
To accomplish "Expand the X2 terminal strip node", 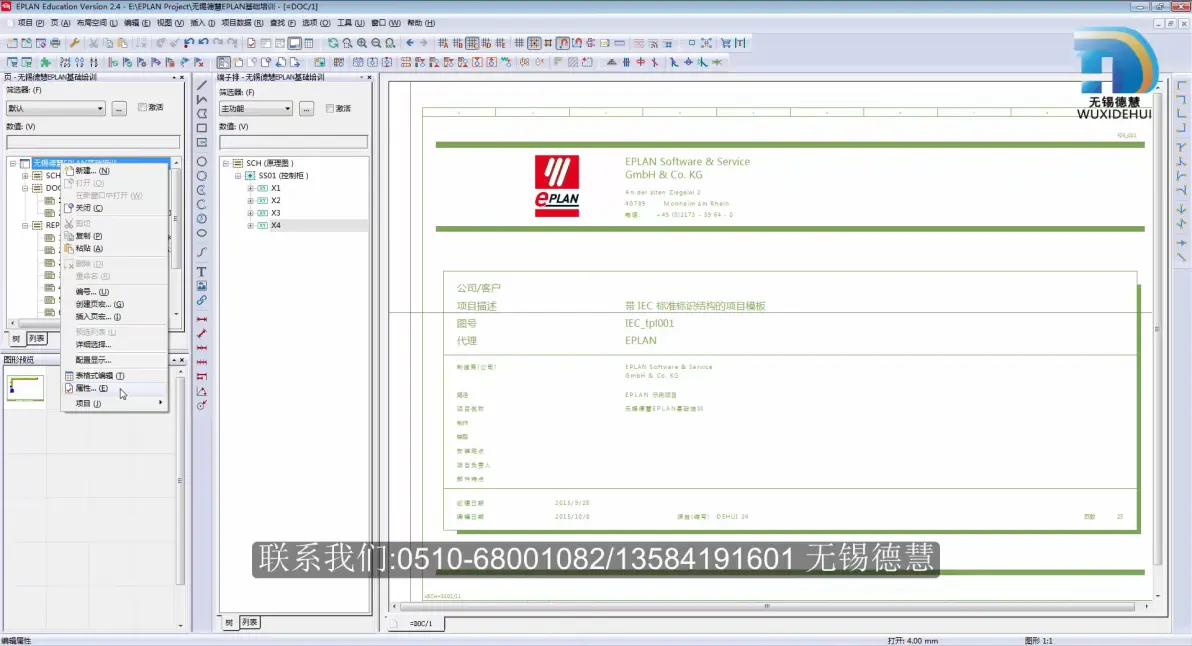I will 250,201.
